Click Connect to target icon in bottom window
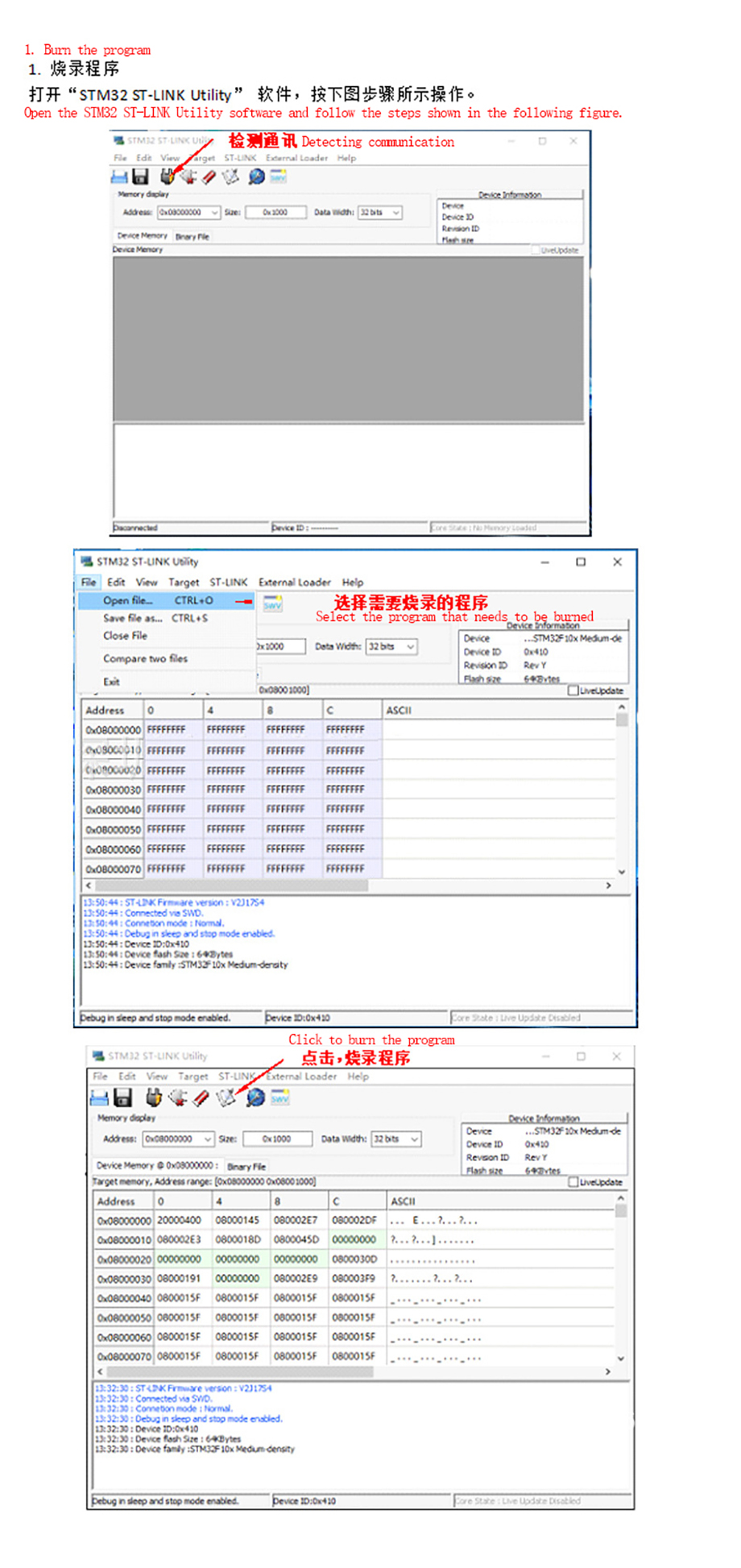Image resolution: width=741 pixels, height=1568 pixels. (x=153, y=1097)
